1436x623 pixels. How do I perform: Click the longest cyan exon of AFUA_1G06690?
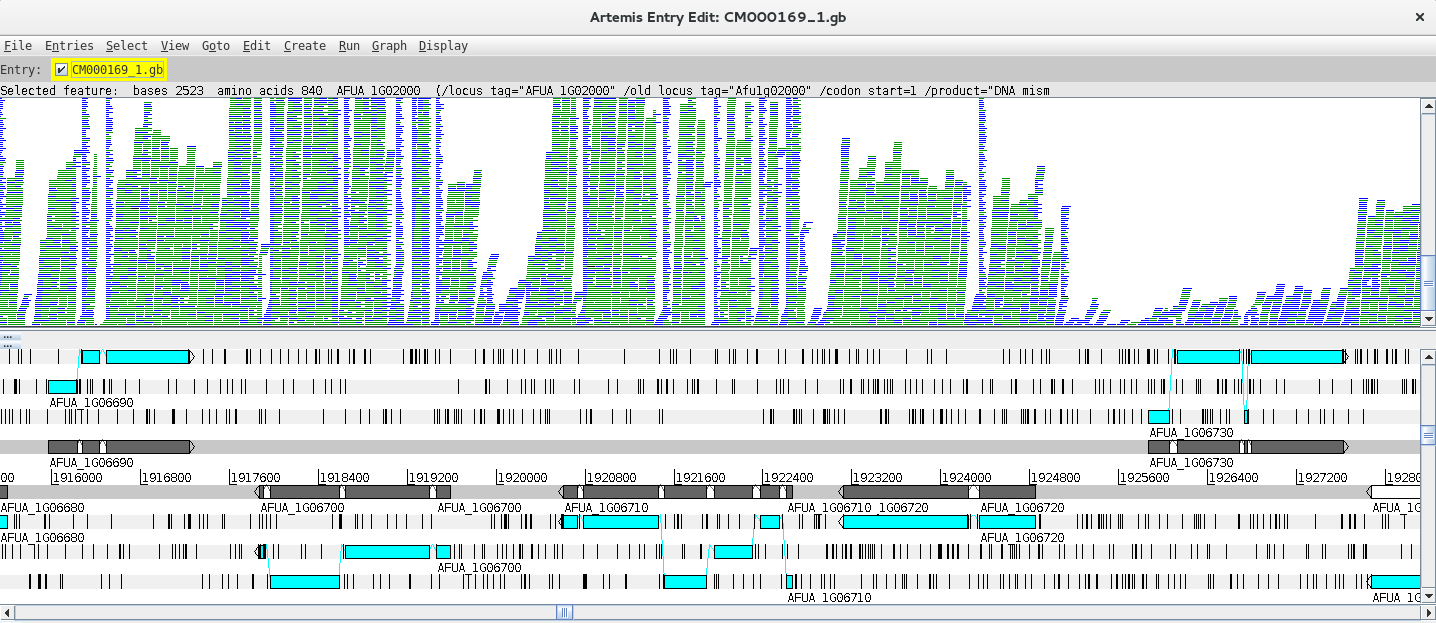pos(147,357)
